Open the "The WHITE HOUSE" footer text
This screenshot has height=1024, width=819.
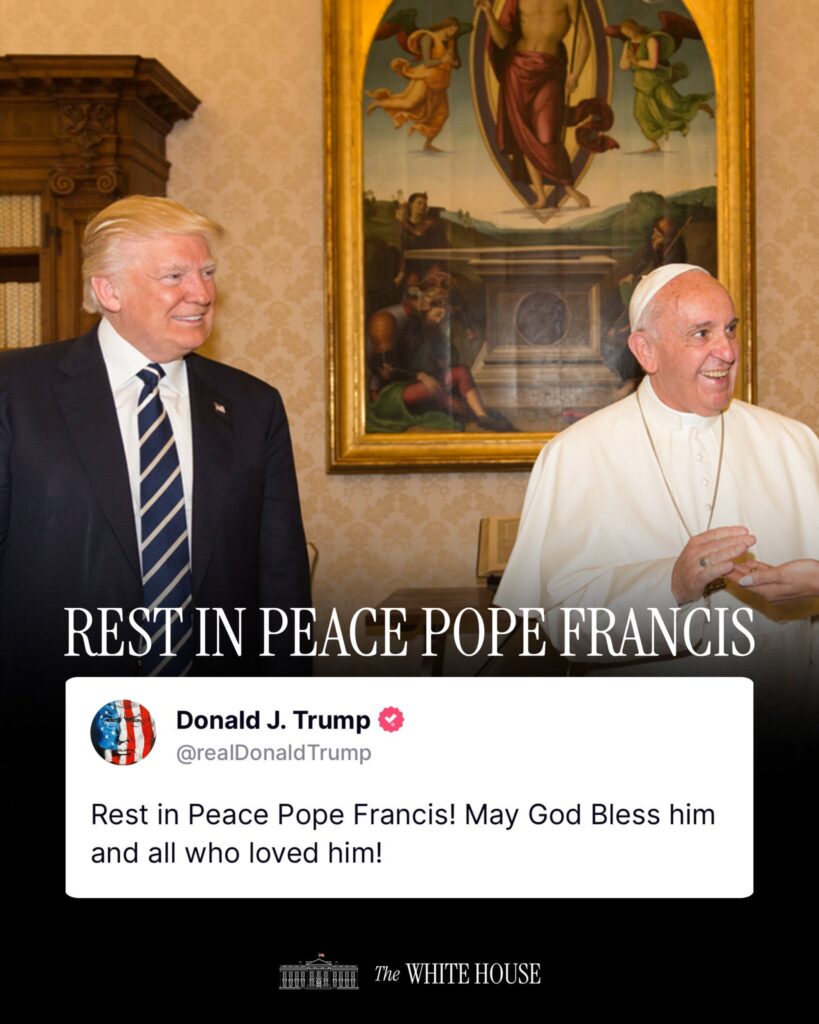pos(457,974)
